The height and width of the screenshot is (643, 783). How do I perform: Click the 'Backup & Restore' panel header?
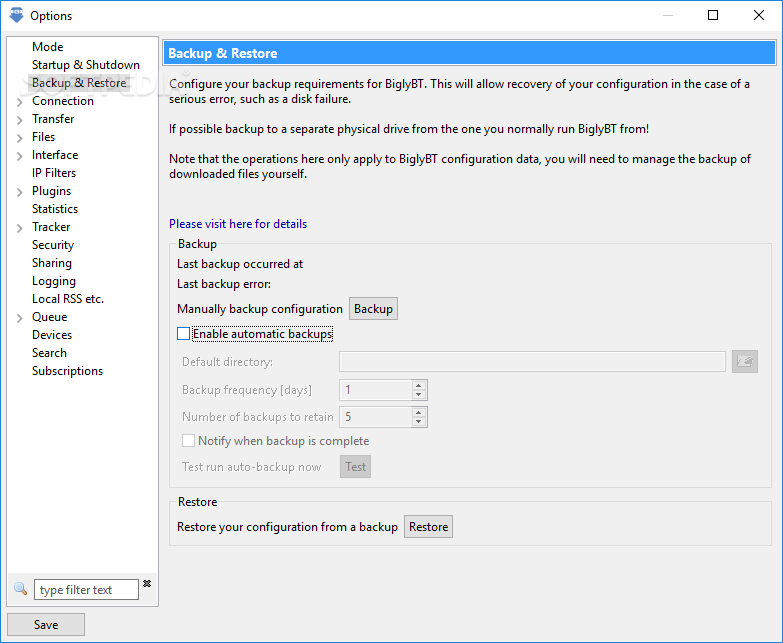pos(469,53)
